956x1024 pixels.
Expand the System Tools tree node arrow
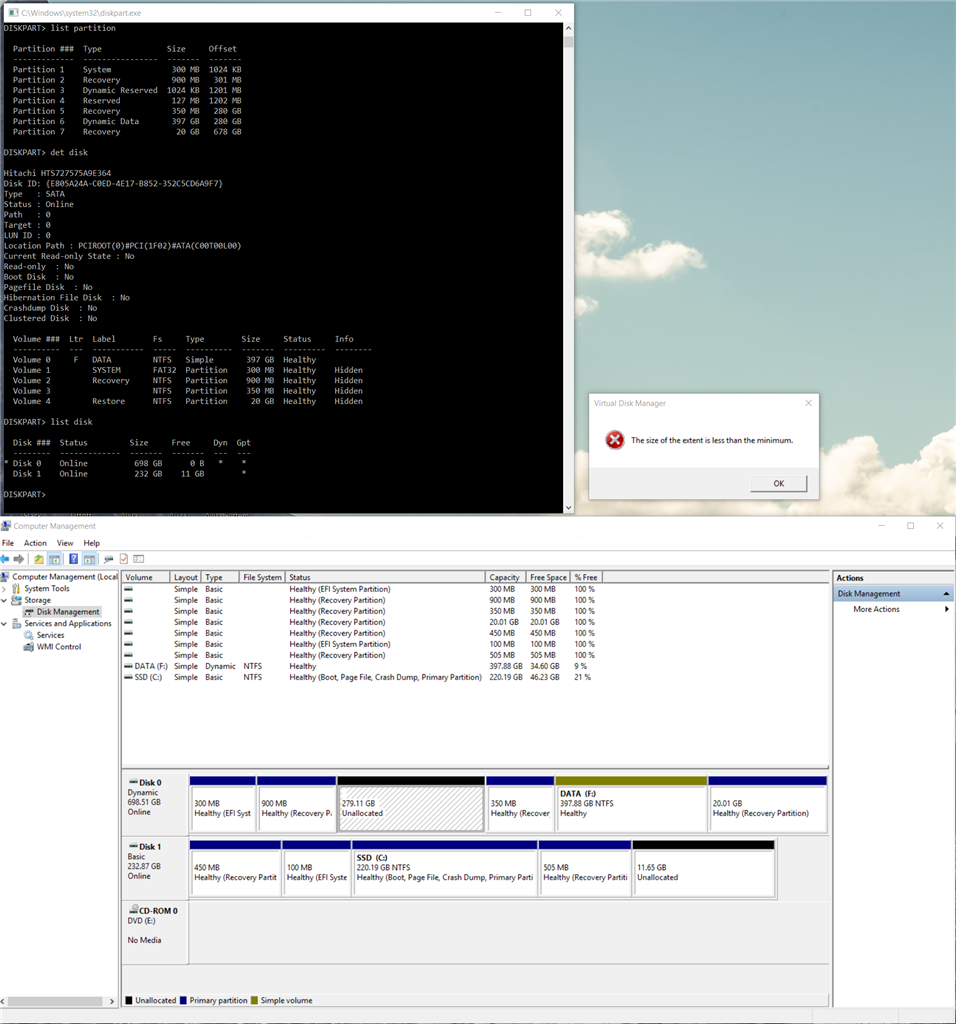tap(5, 588)
